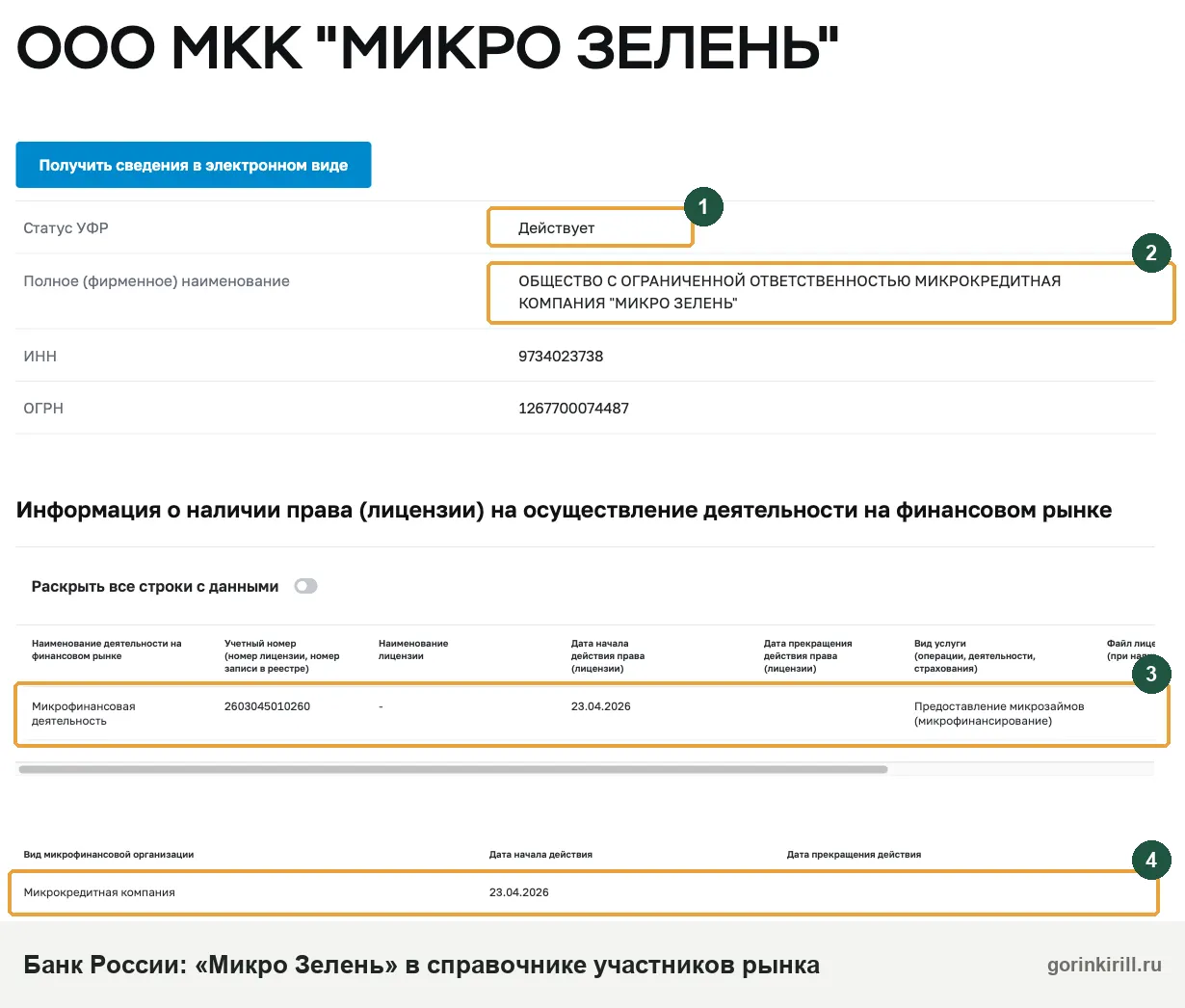Click column header 'Наименование деятельности на финансовом рынке'
This screenshot has height=1008, width=1185.
[x=106, y=650]
